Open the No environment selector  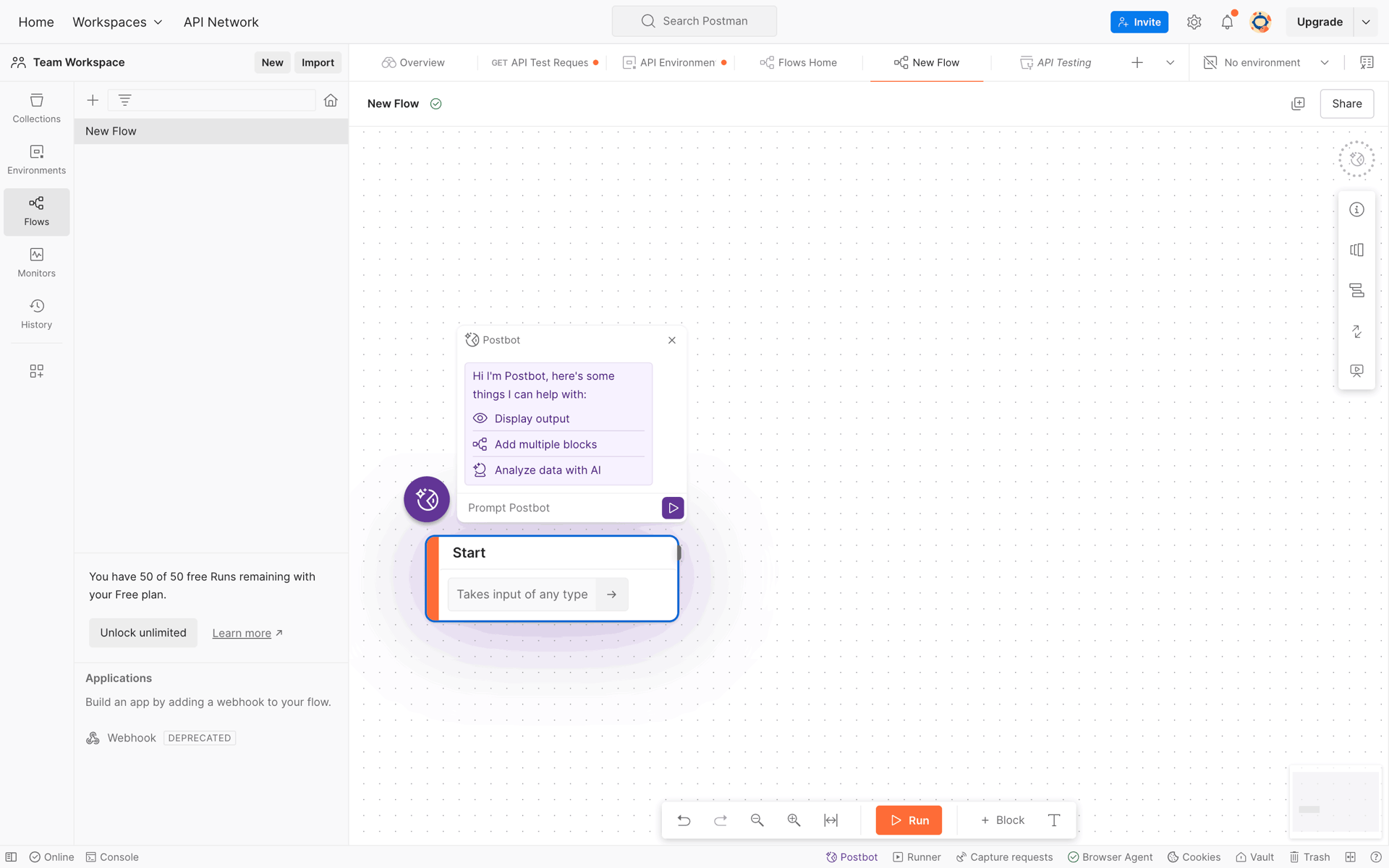(1266, 63)
